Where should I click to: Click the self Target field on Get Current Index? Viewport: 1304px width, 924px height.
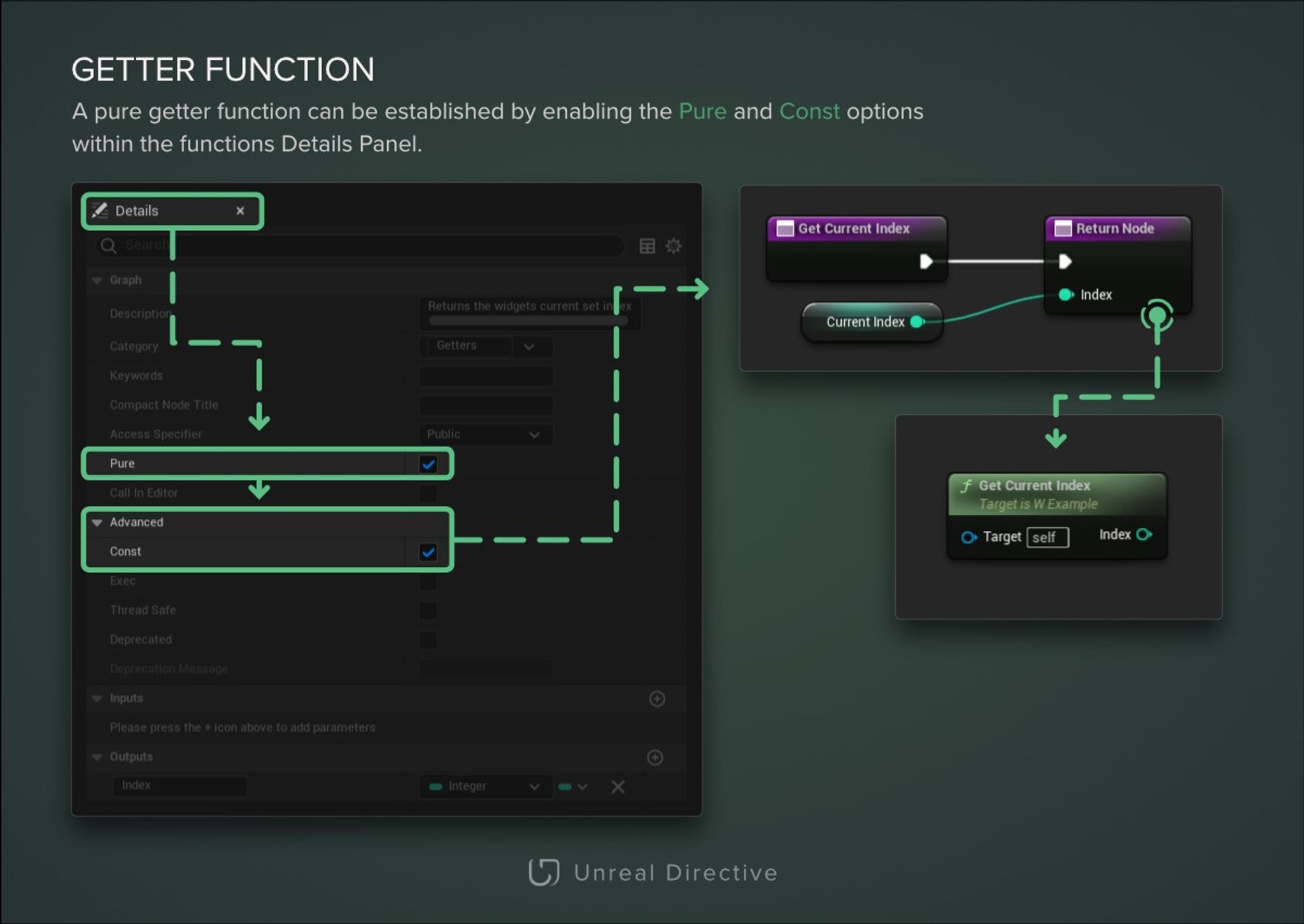point(1047,537)
